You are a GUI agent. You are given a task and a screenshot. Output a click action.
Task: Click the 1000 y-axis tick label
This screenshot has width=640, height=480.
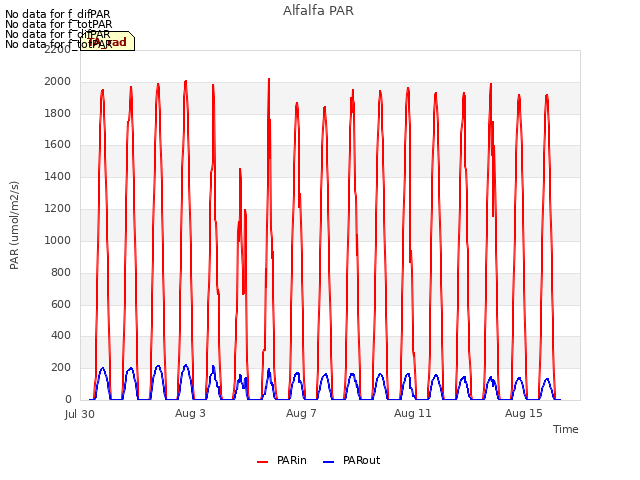[x=58, y=240]
